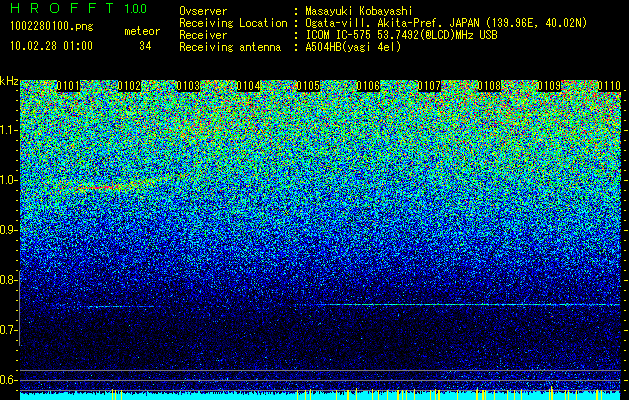The image size is (629, 400).
Task: Select the observer name Masayuki Kobayashi
Action: click(x=359, y=11)
